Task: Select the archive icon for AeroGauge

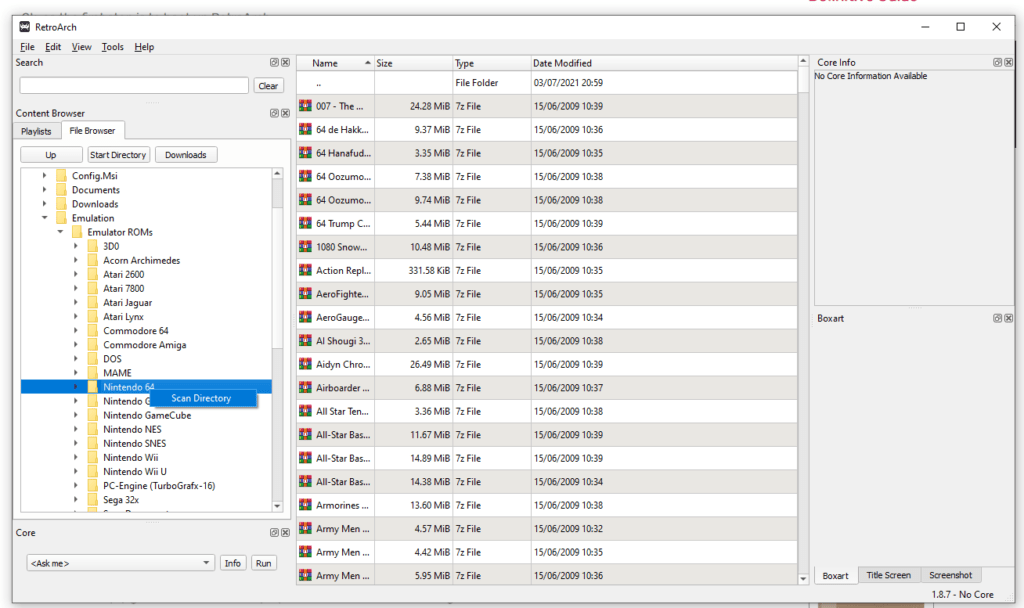Action: point(305,317)
